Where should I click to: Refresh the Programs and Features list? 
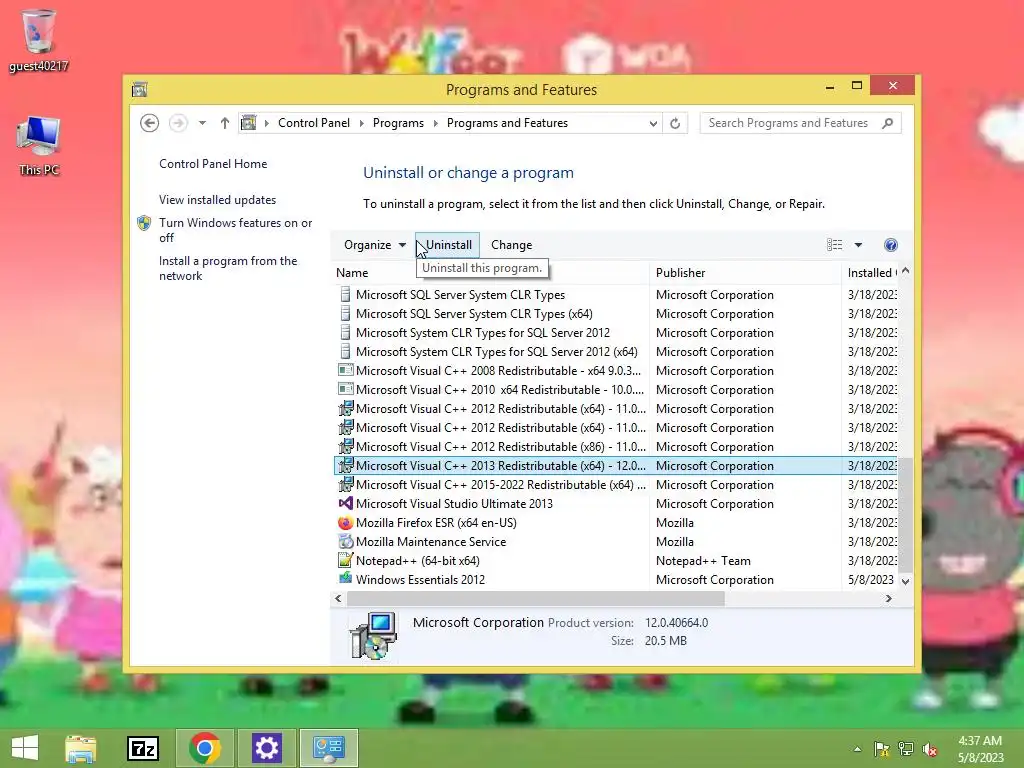(675, 123)
